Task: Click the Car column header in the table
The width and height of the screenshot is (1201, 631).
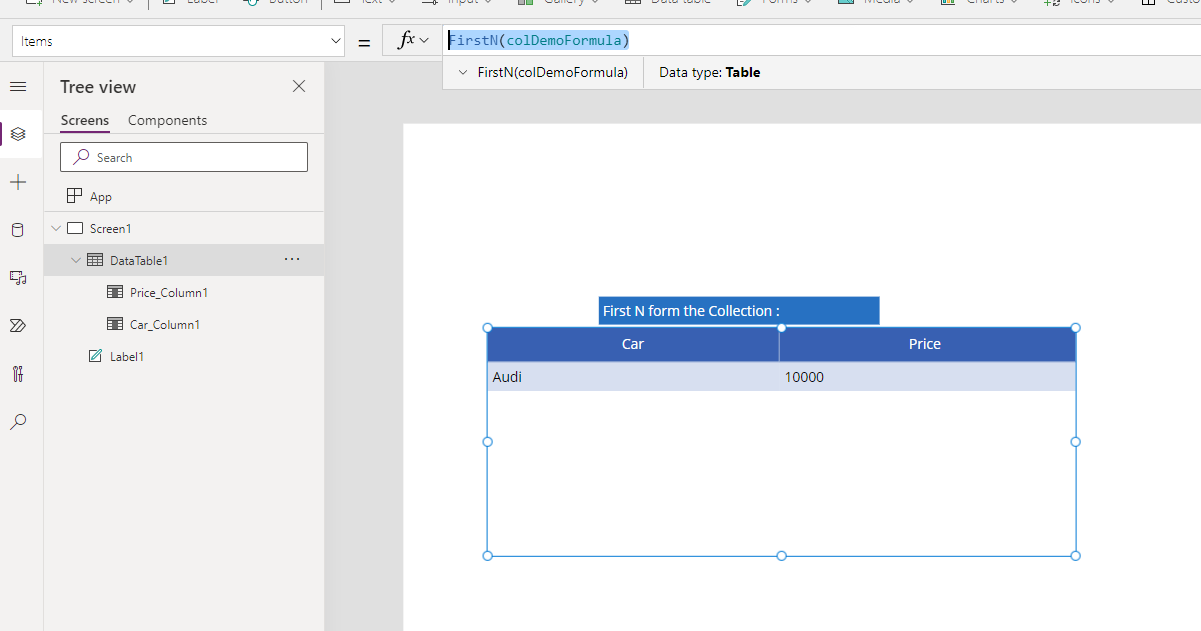Action: tap(633, 344)
